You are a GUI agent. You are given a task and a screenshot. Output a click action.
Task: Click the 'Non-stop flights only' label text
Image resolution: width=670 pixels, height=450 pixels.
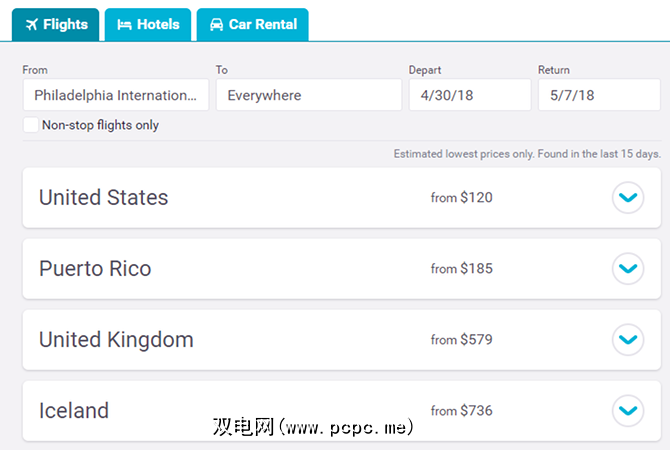[x=100, y=125]
